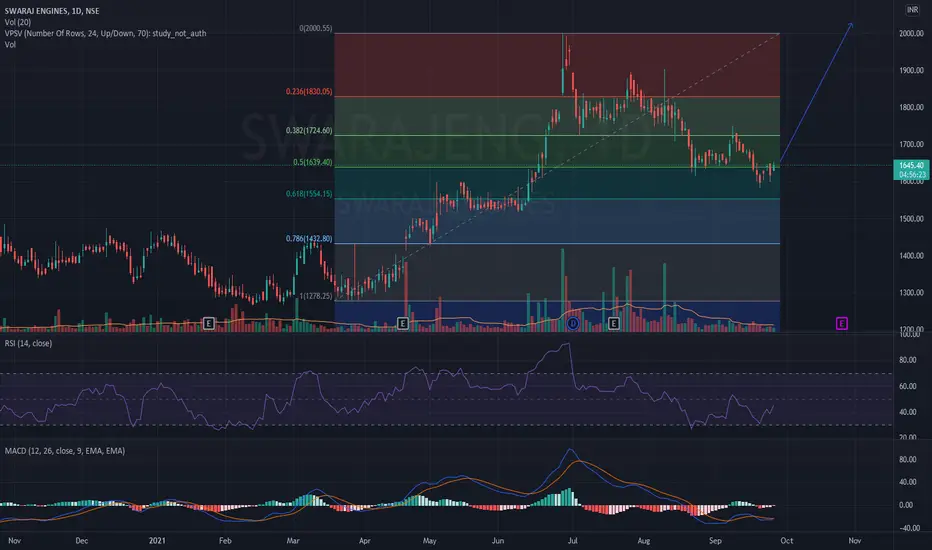Click the Mar time axis label
932x550 pixels.
coord(292,540)
